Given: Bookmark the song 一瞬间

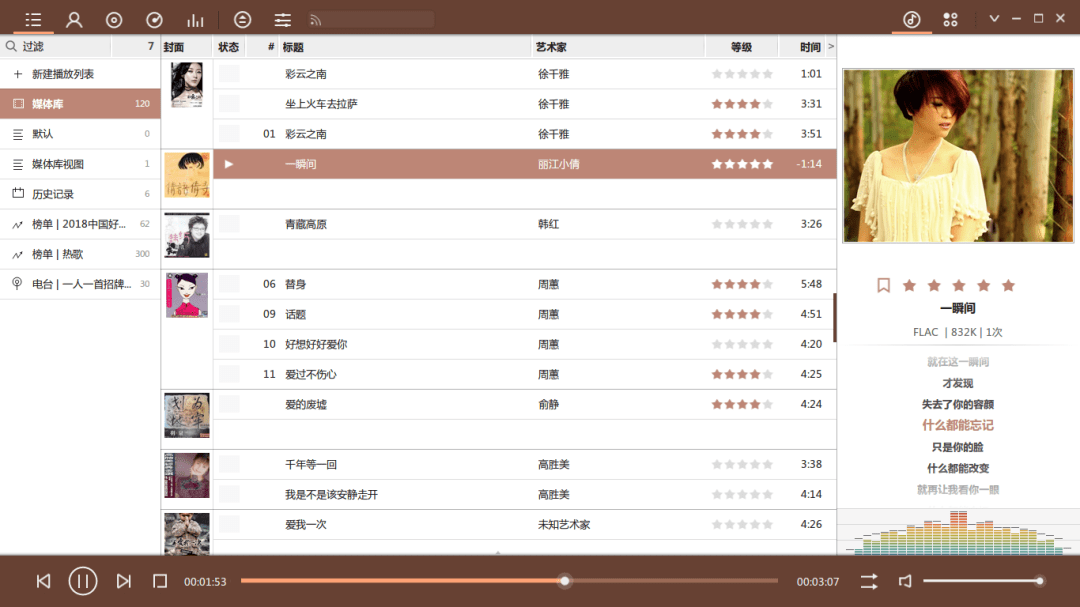Looking at the screenshot, I should pos(883,285).
